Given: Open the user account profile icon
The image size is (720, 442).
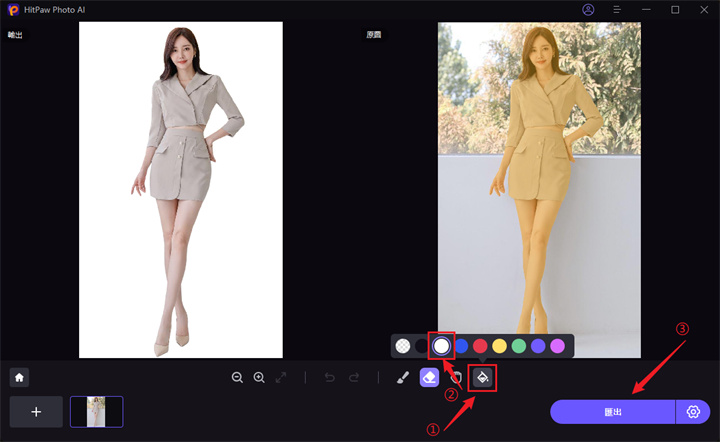Looking at the screenshot, I should [x=588, y=10].
